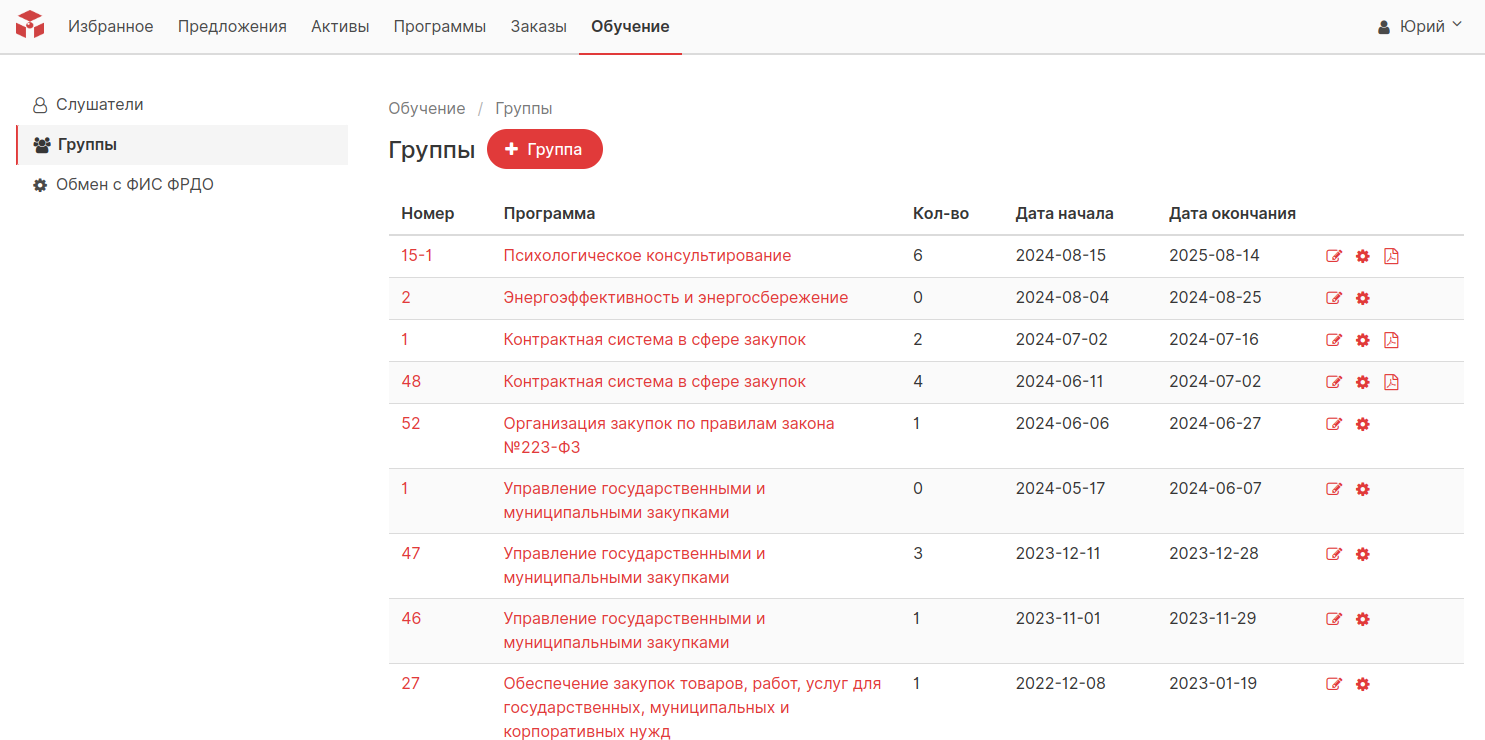
Task: Open group number 46 link
Action: point(411,619)
